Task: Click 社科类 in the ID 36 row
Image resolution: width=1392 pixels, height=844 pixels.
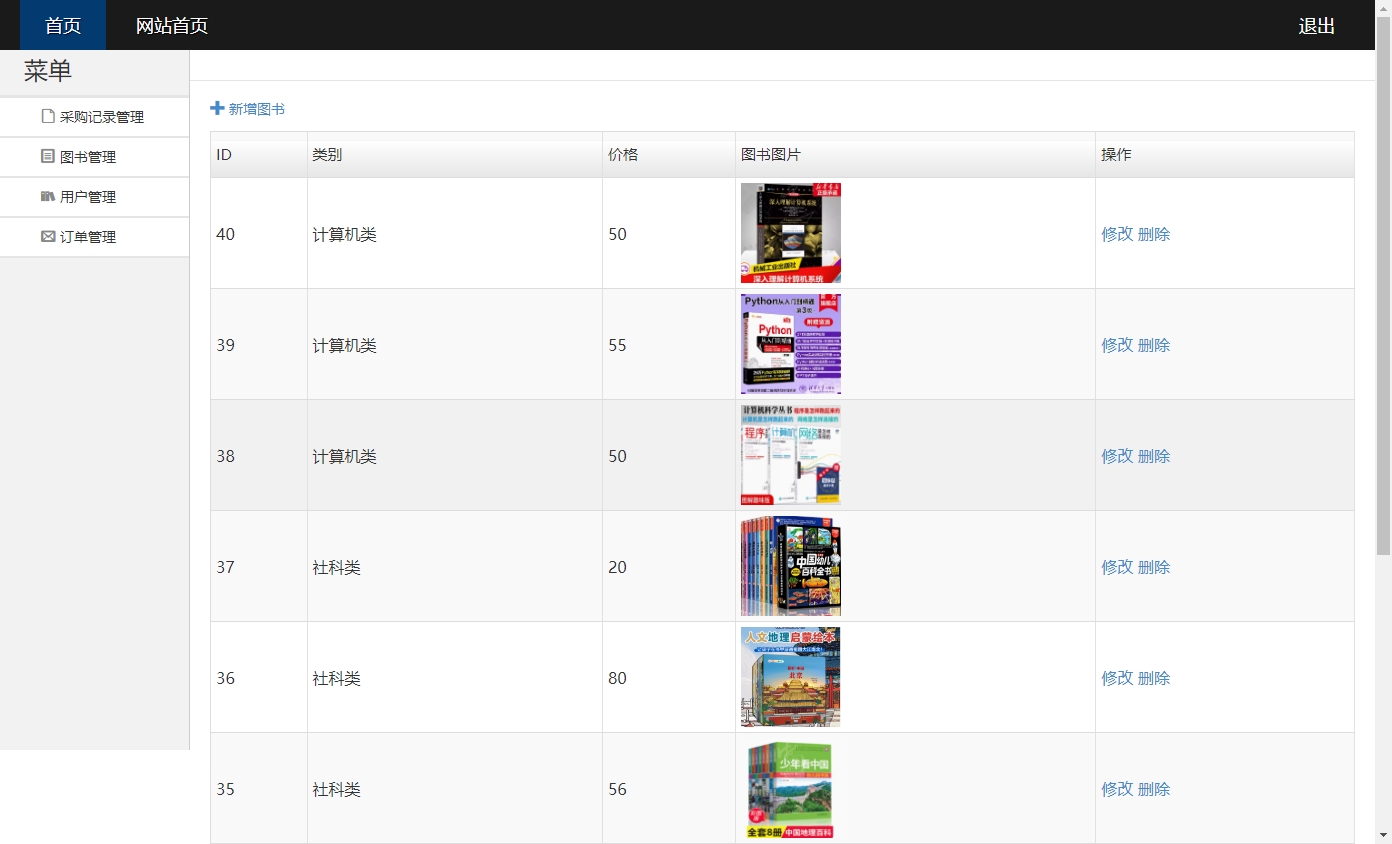Action: click(x=337, y=678)
